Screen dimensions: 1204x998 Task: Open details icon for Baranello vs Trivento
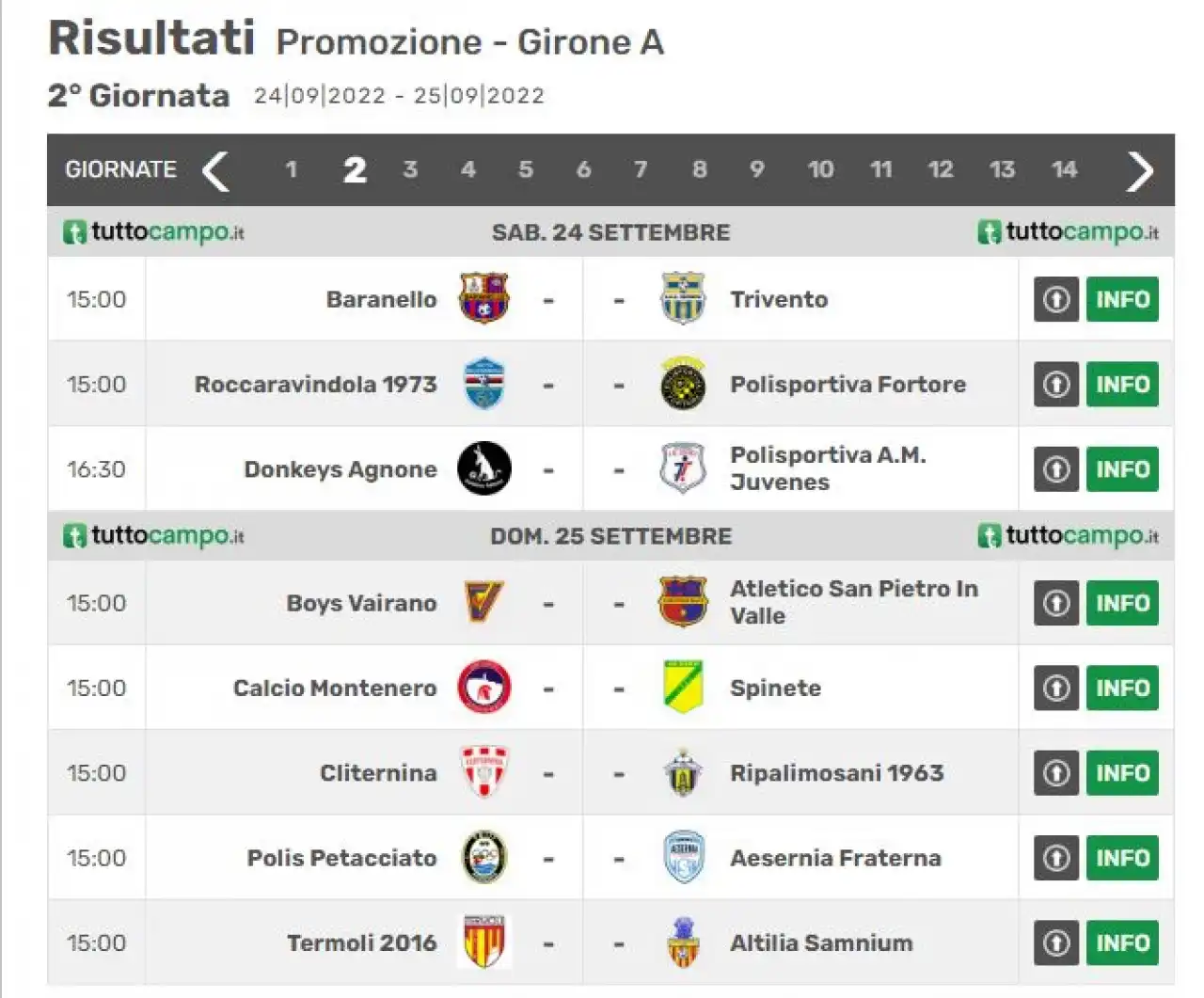tap(1056, 299)
